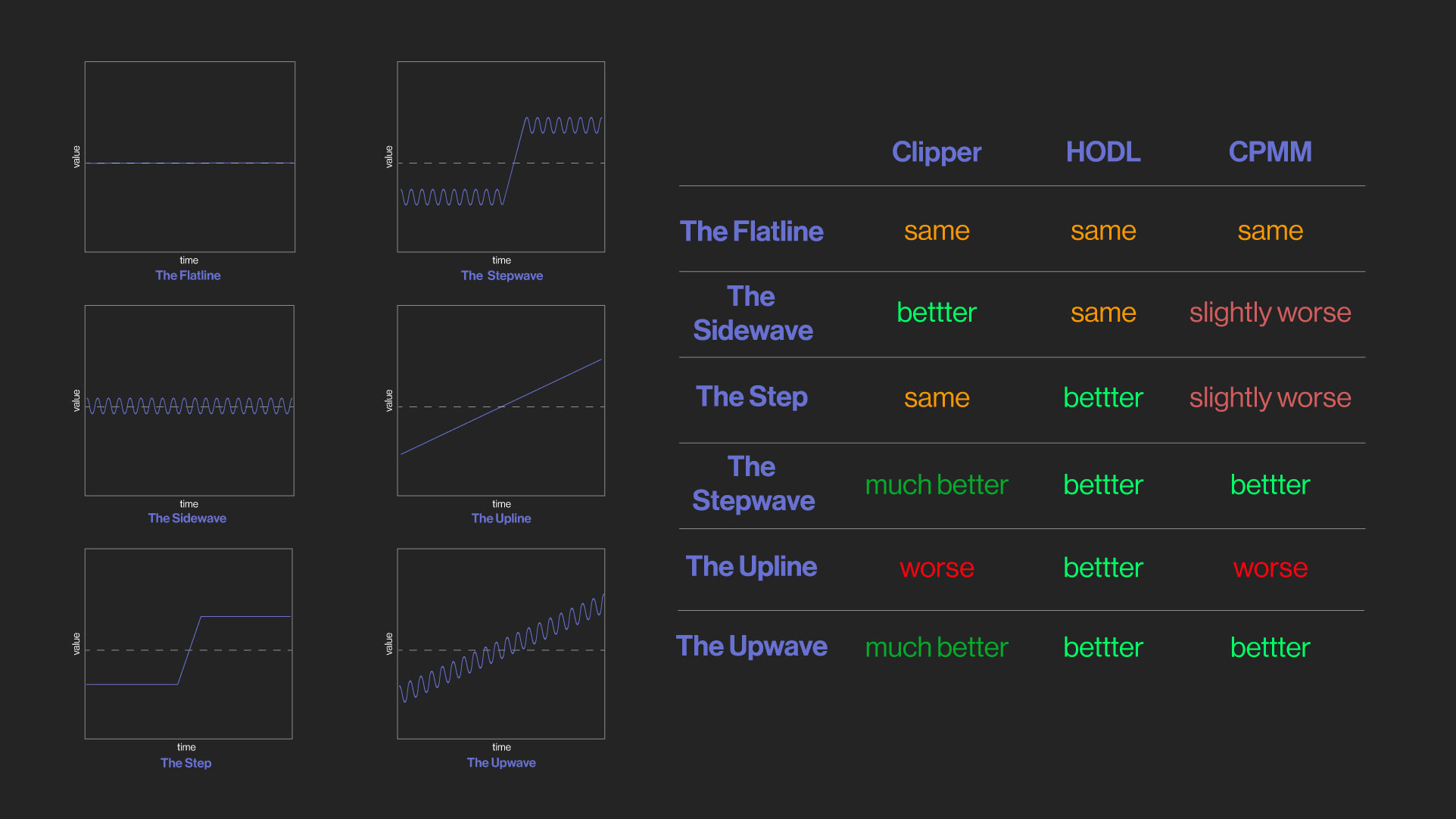Screen dimensions: 1456x819
Task: Open the Upline chart graphic
Action: 500,400
